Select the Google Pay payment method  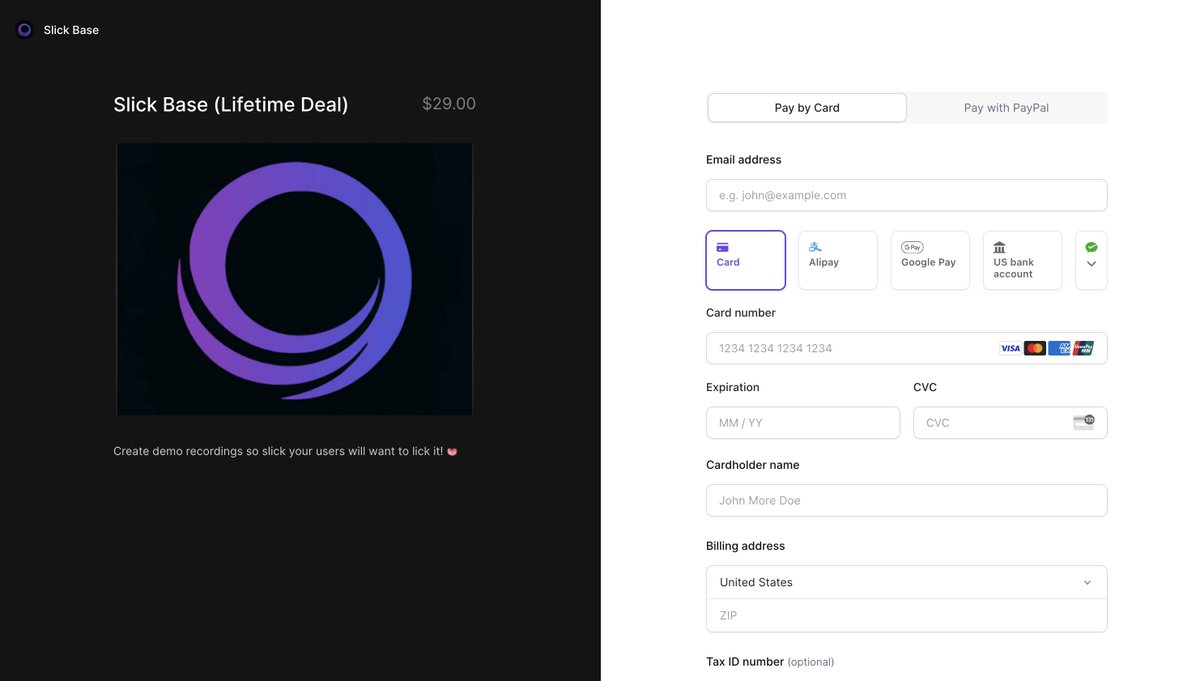930,260
